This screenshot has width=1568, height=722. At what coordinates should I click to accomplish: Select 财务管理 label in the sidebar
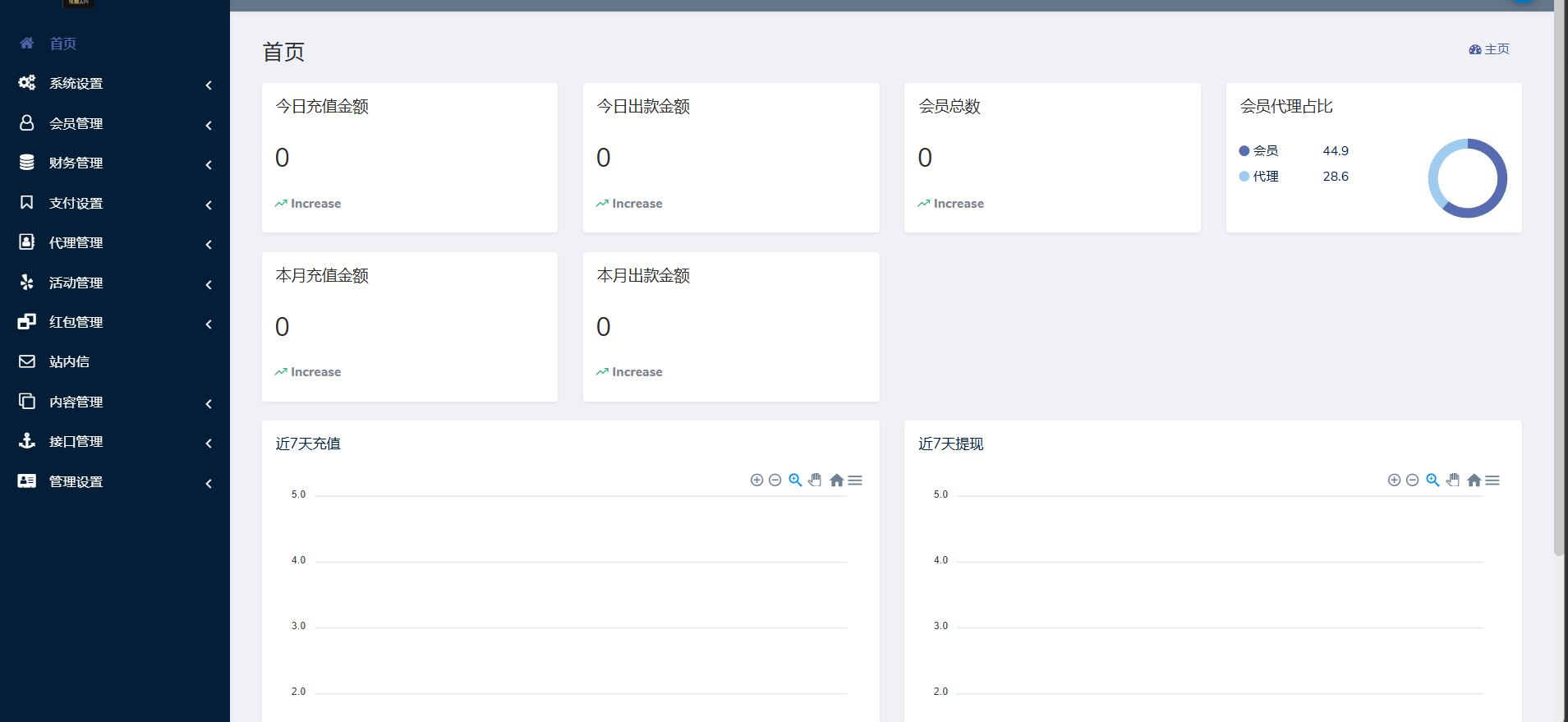click(76, 163)
